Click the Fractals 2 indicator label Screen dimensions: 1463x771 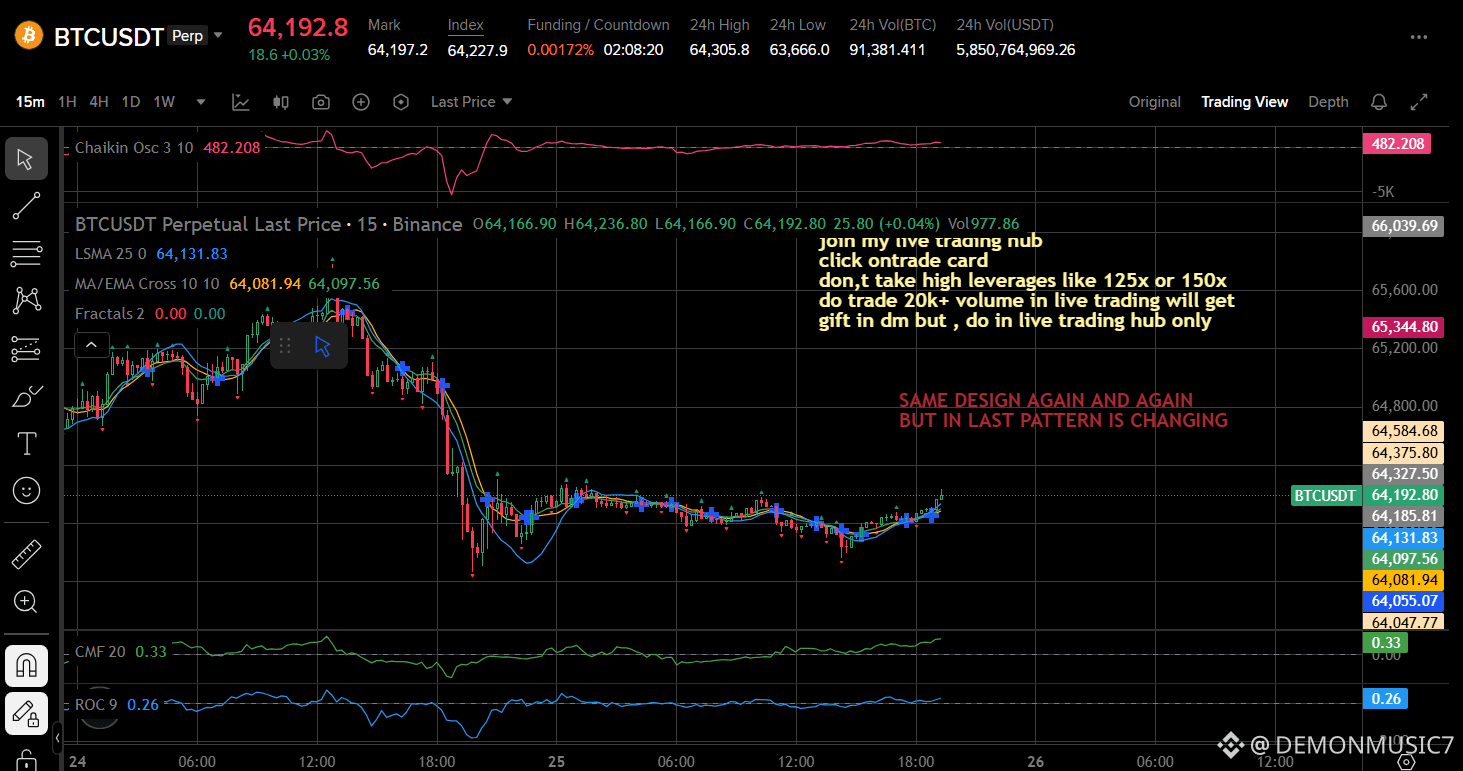pyautogui.click(x=110, y=314)
